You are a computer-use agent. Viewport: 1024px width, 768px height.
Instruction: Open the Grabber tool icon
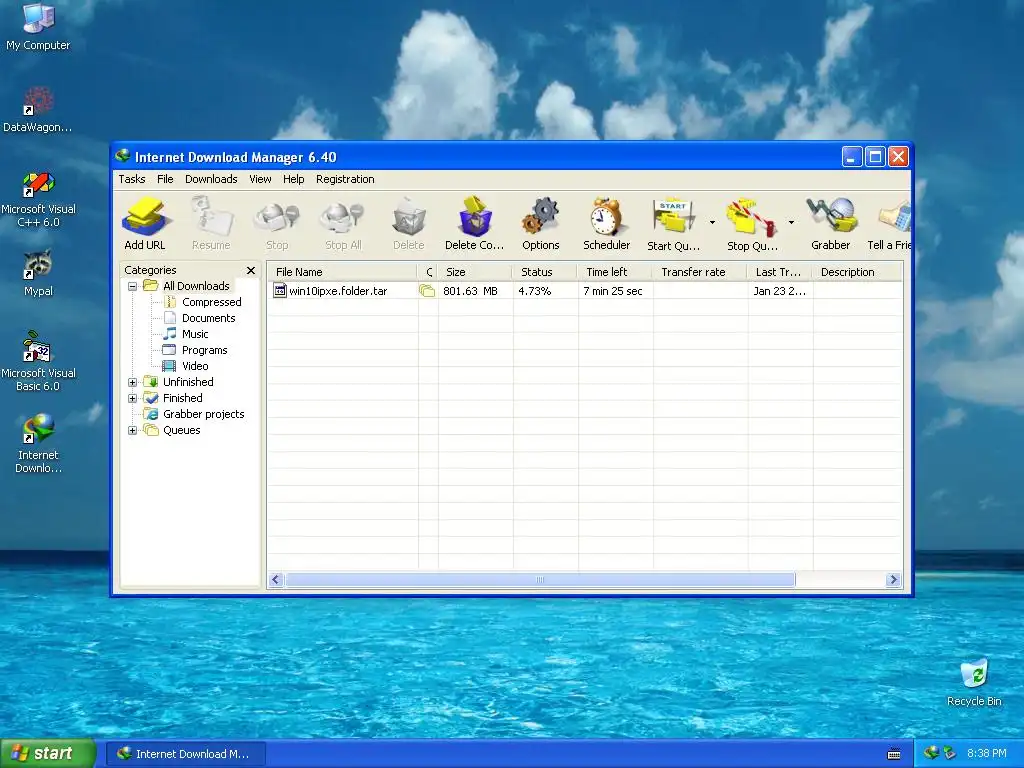point(831,223)
